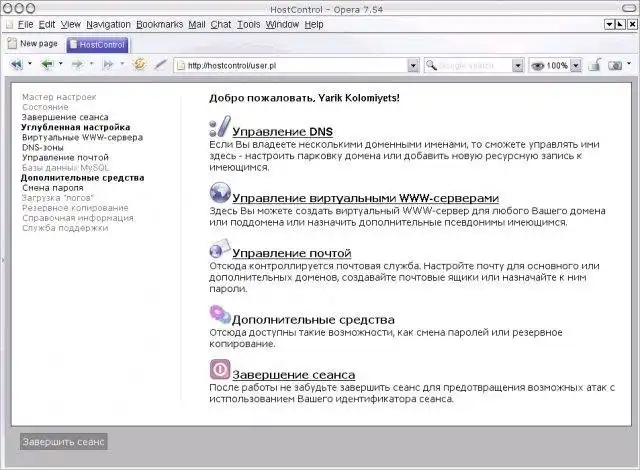Expand the Google search dropdown

pyautogui.click(x=518, y=65)
